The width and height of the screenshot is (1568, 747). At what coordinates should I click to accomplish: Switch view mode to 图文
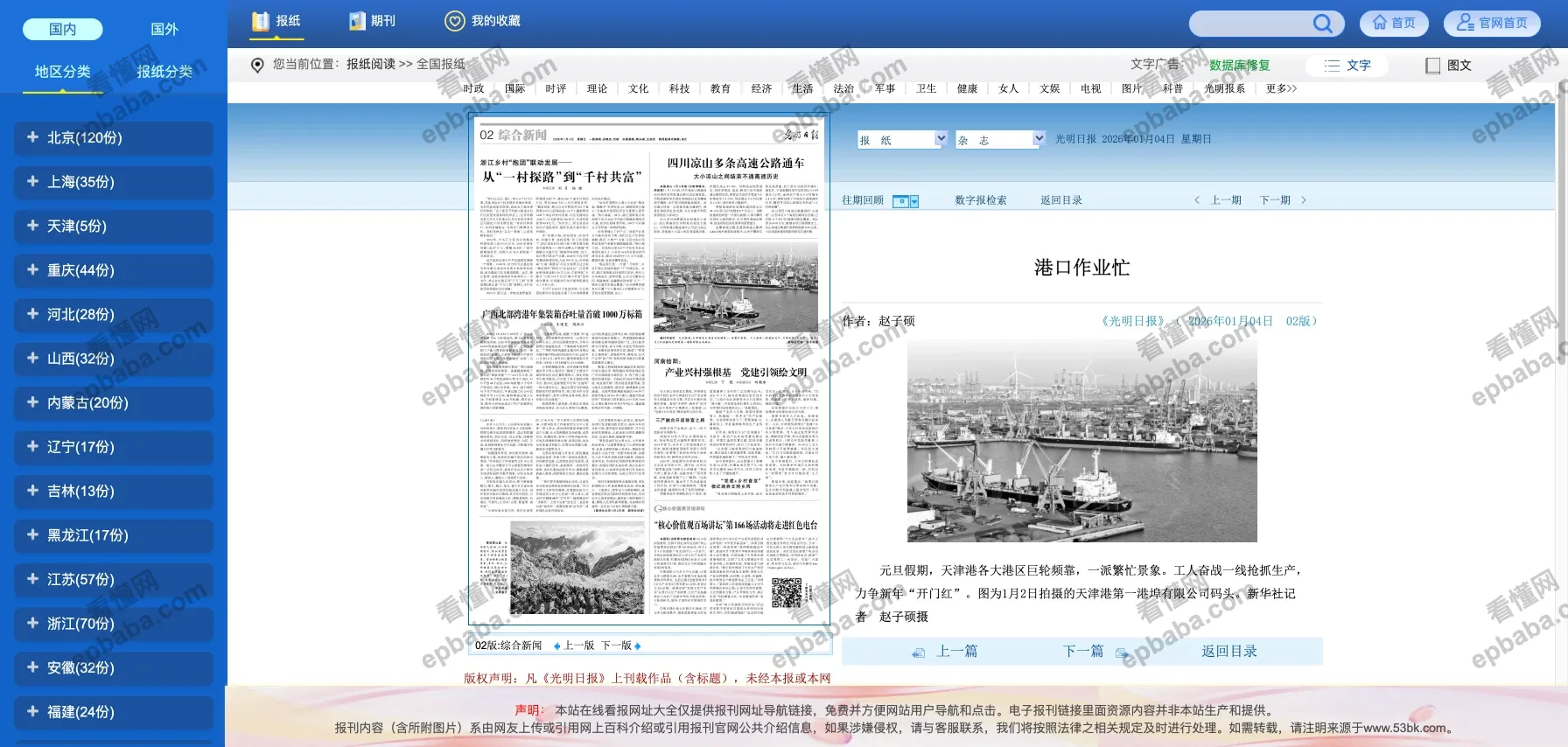pos(1449,66)
